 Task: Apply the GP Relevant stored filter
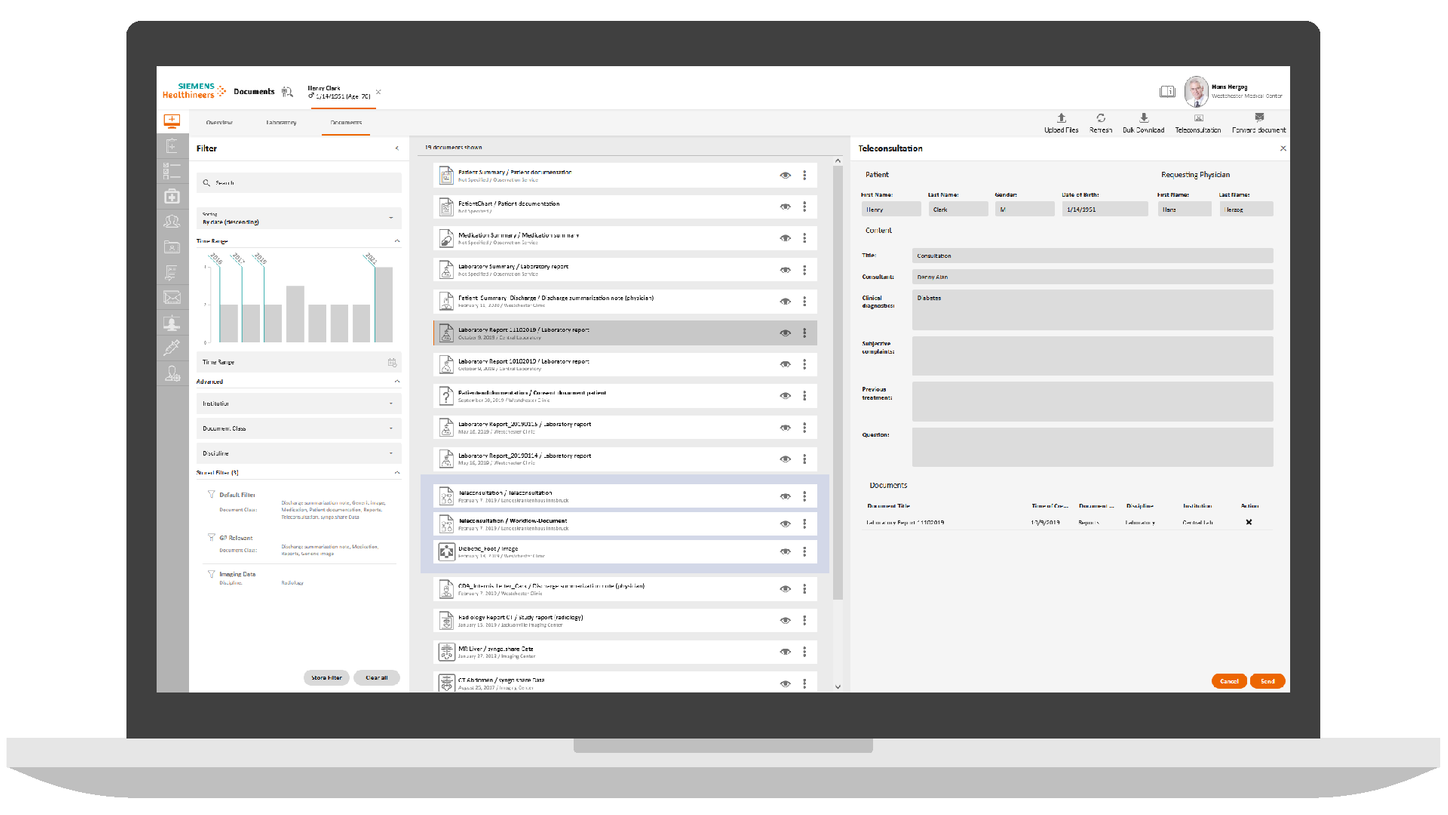pyautogui.click(x=235, y=538)
